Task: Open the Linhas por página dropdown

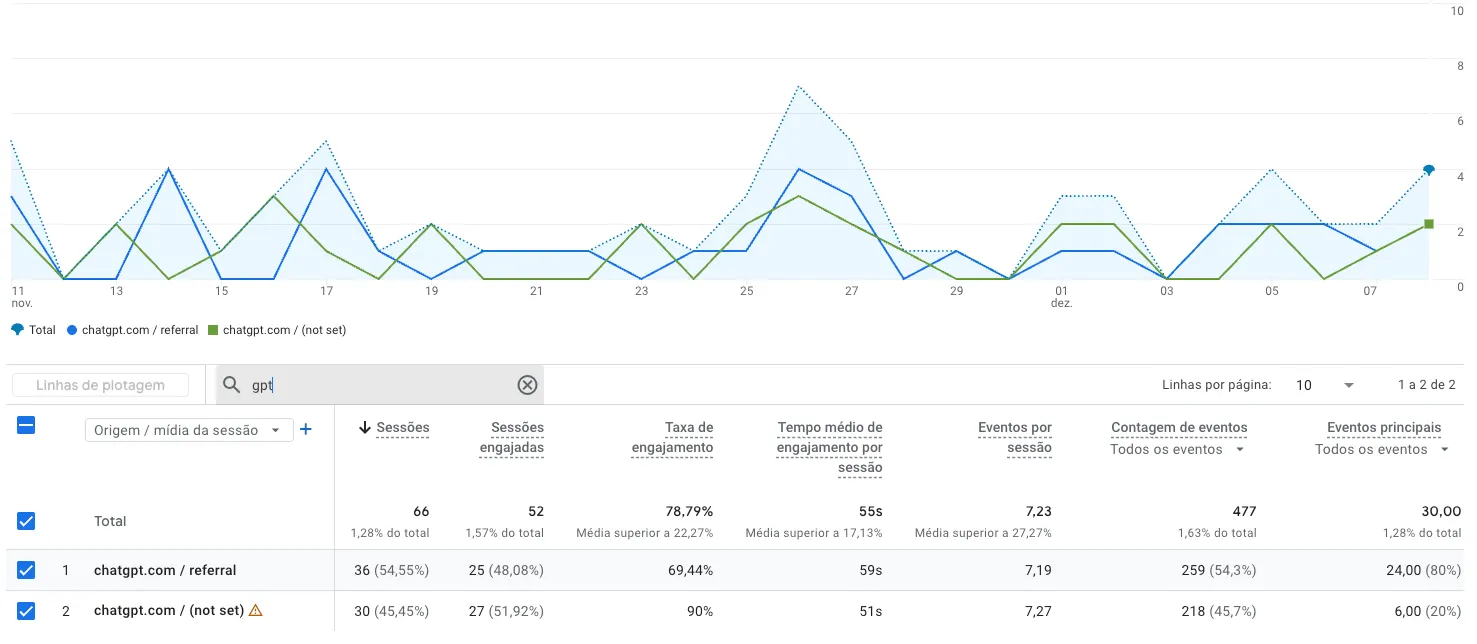Action: tap(1325, 385)
